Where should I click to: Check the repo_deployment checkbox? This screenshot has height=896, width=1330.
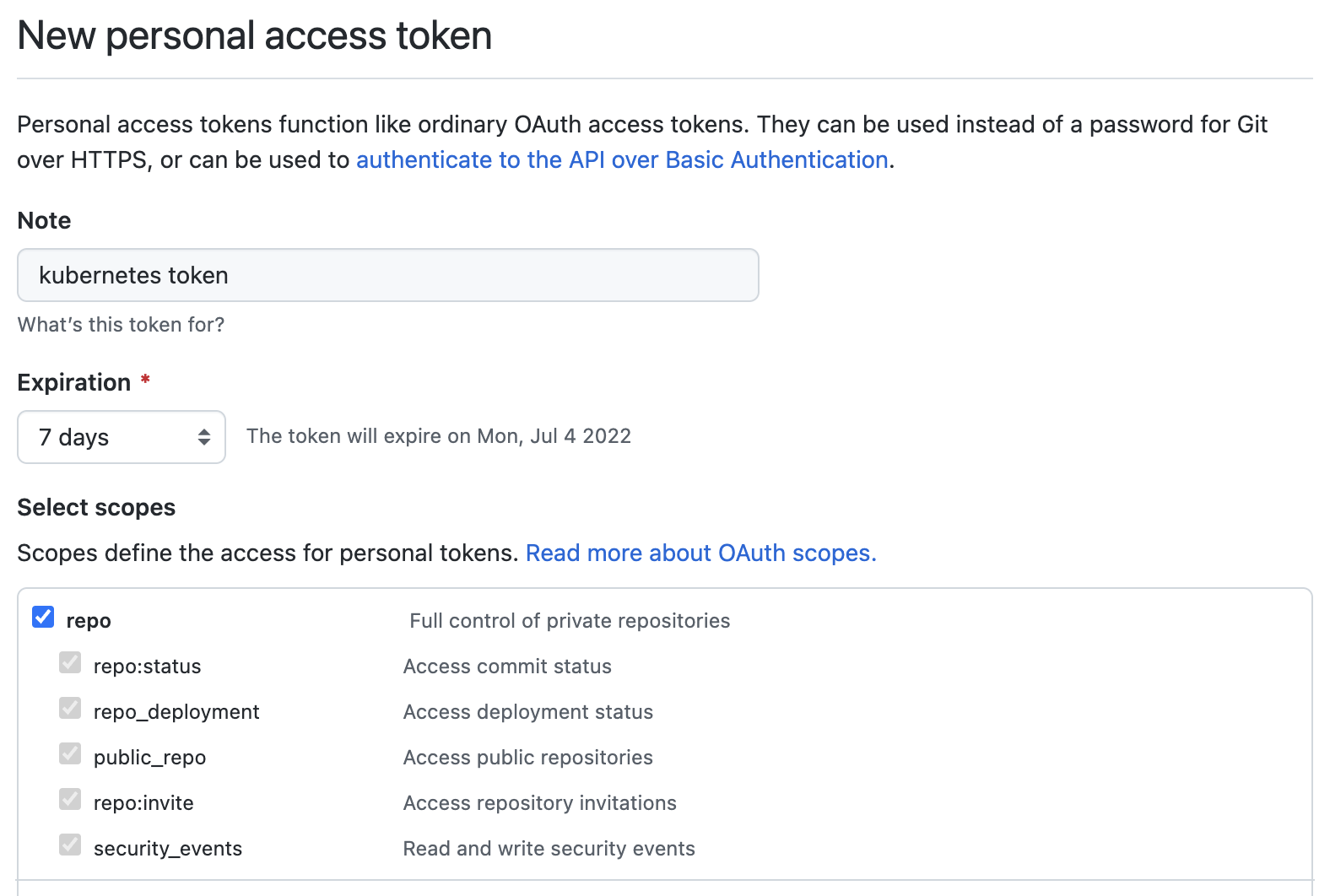pos(70,709)
